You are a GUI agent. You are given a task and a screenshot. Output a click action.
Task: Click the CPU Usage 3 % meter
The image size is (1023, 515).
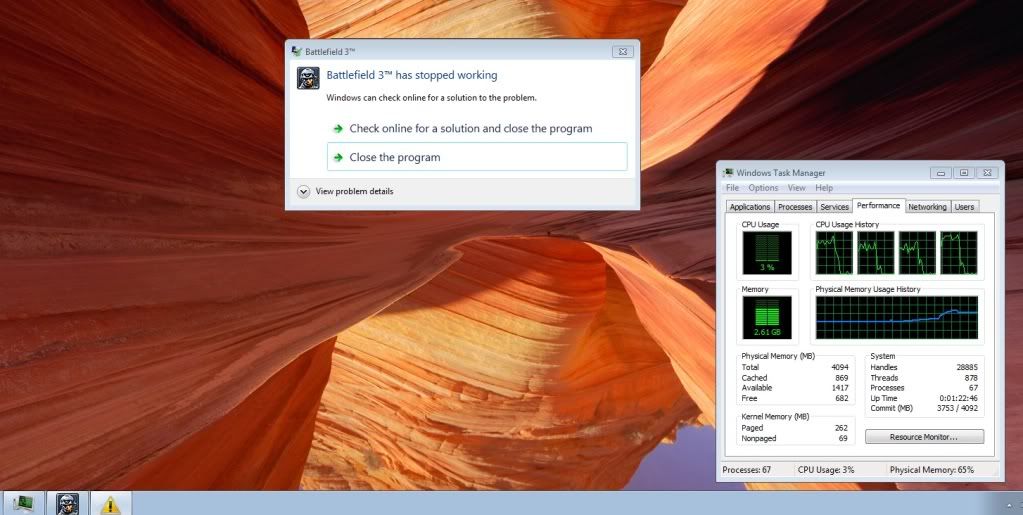[x=767, y=253]
